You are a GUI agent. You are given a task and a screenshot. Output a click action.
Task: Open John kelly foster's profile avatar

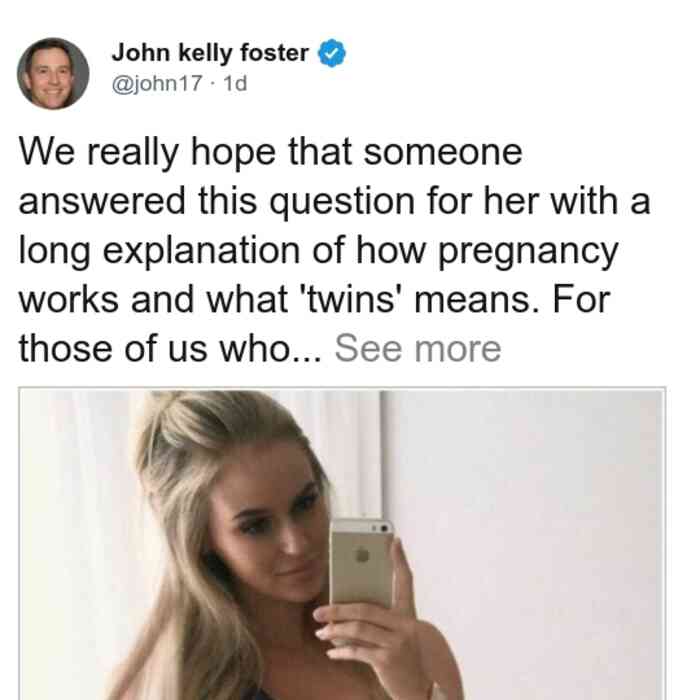click(x=53, y=74)
